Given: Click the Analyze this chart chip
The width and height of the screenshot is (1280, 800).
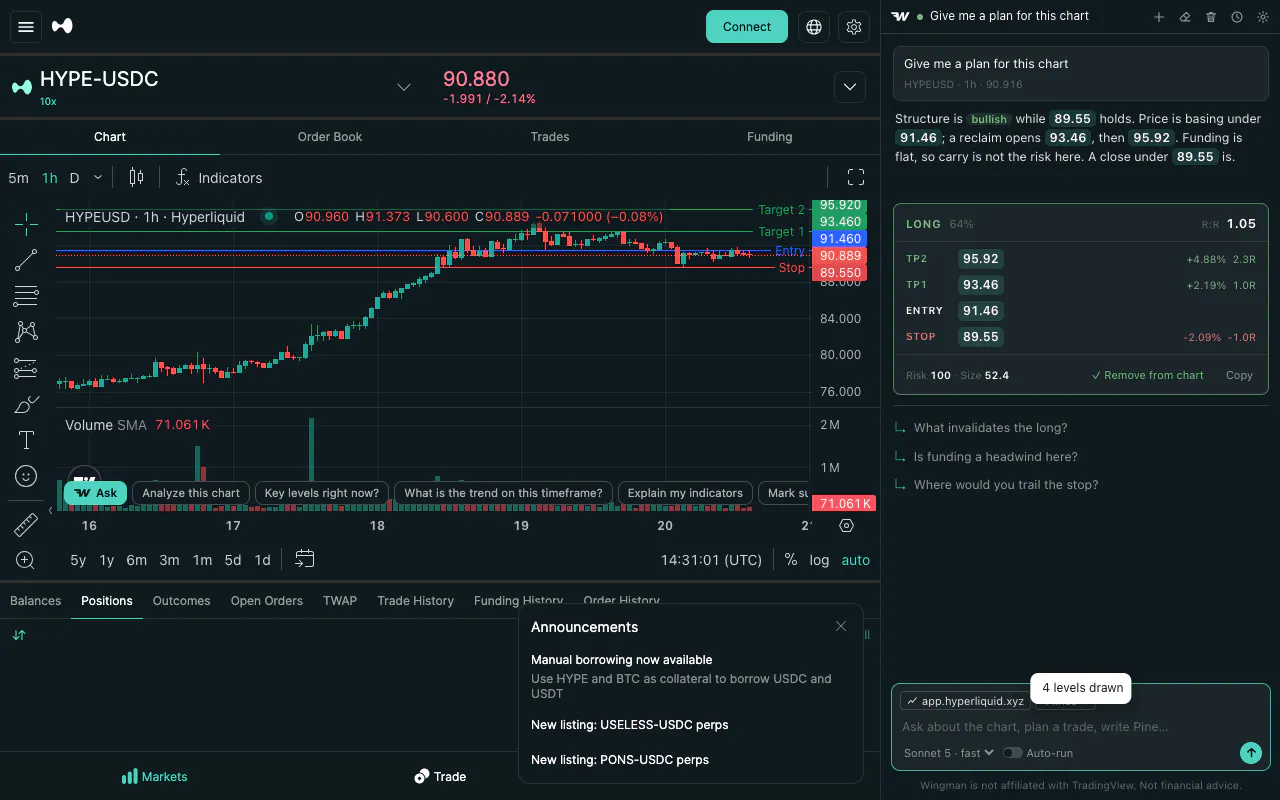Looking at the screenshot, I should [191, 493].
